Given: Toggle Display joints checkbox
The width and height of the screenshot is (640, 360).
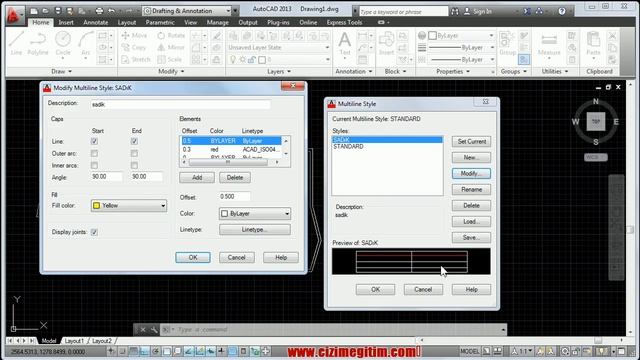Looking at the screenshot, I should pyautogui.click(x=94, y=232).
